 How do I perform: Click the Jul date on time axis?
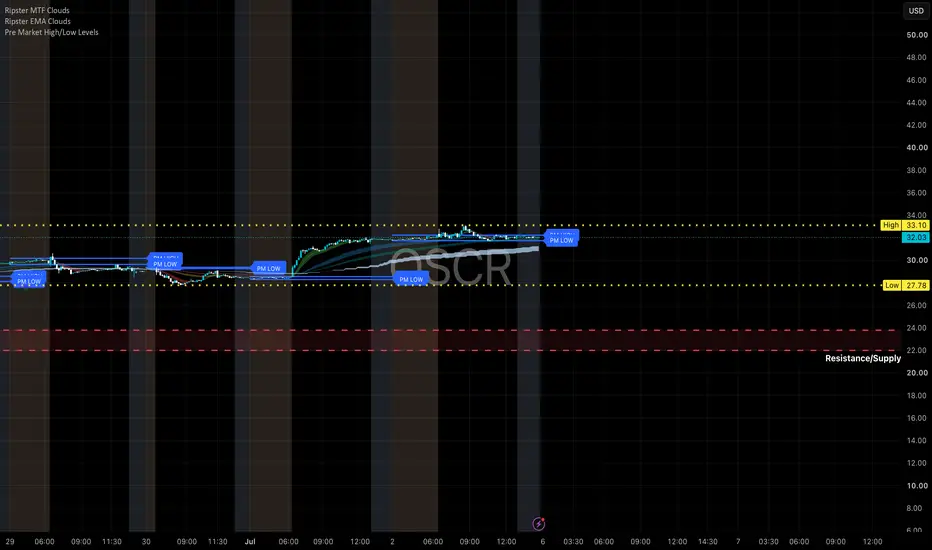pos(250,542)
